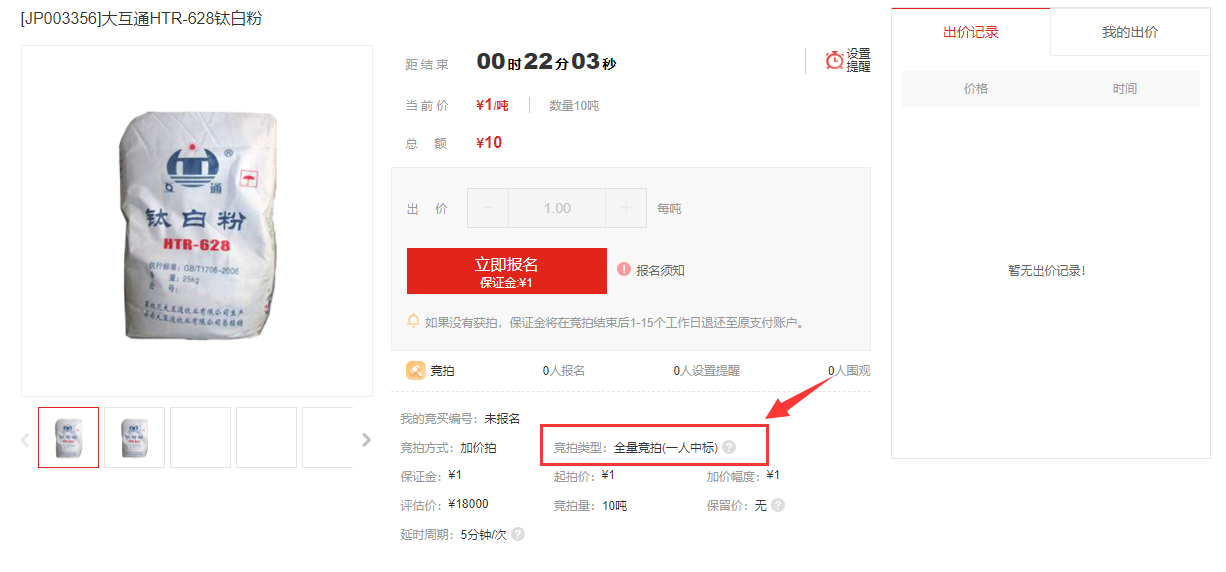Switch to the 我的出价 tab
1226x572 pixels.
1130,32
